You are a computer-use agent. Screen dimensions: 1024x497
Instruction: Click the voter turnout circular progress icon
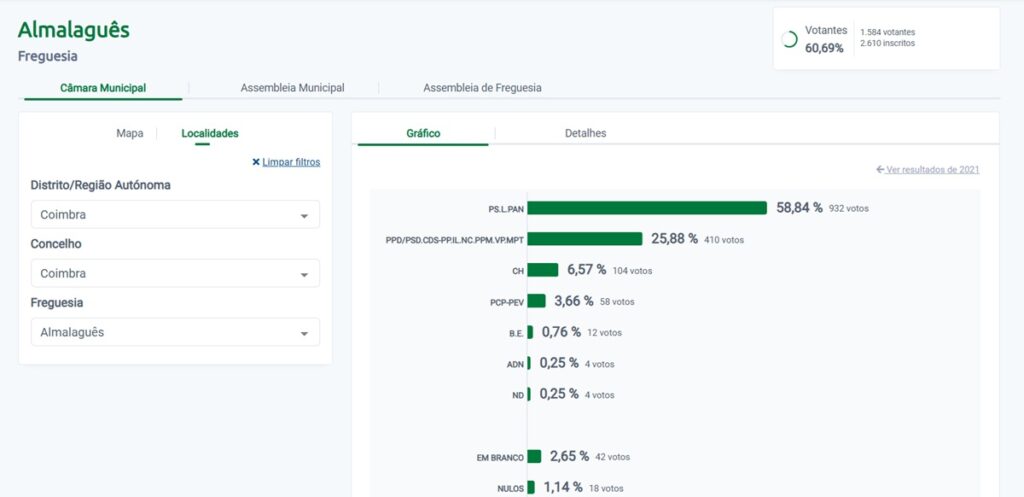pyautogui.click(x=789, y=39)
